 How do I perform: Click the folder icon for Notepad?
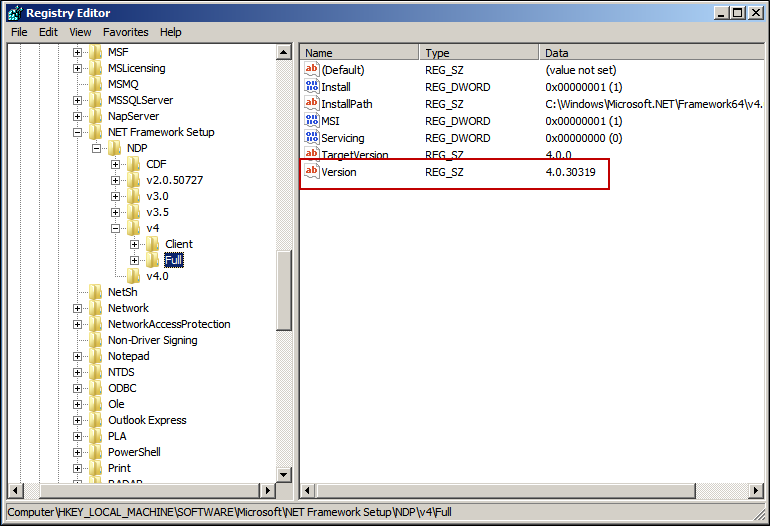pyautogui.click(x=96, y=356)
